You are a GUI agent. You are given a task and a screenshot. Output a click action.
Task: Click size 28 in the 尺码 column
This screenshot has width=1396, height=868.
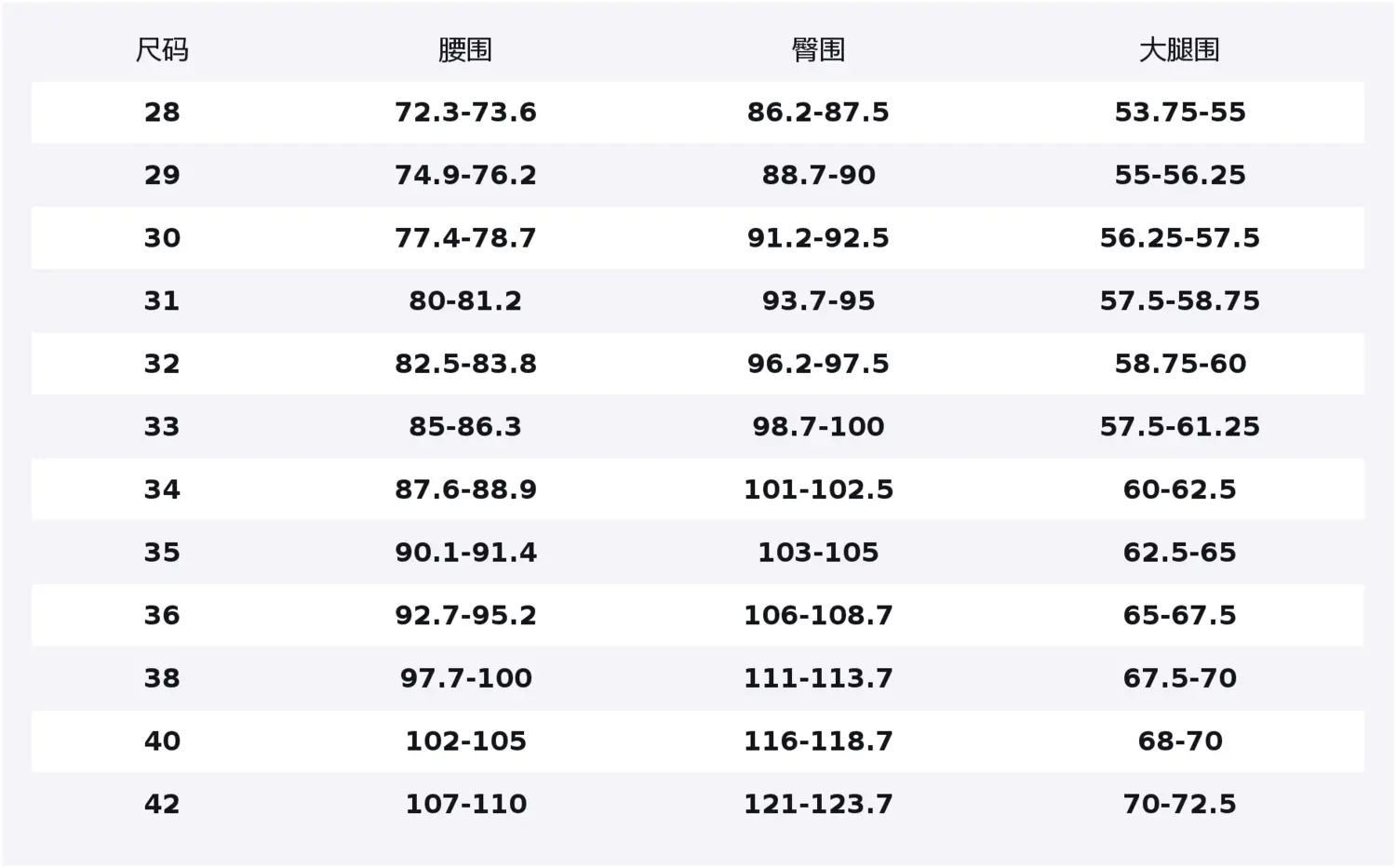click(x=162, y=113)
